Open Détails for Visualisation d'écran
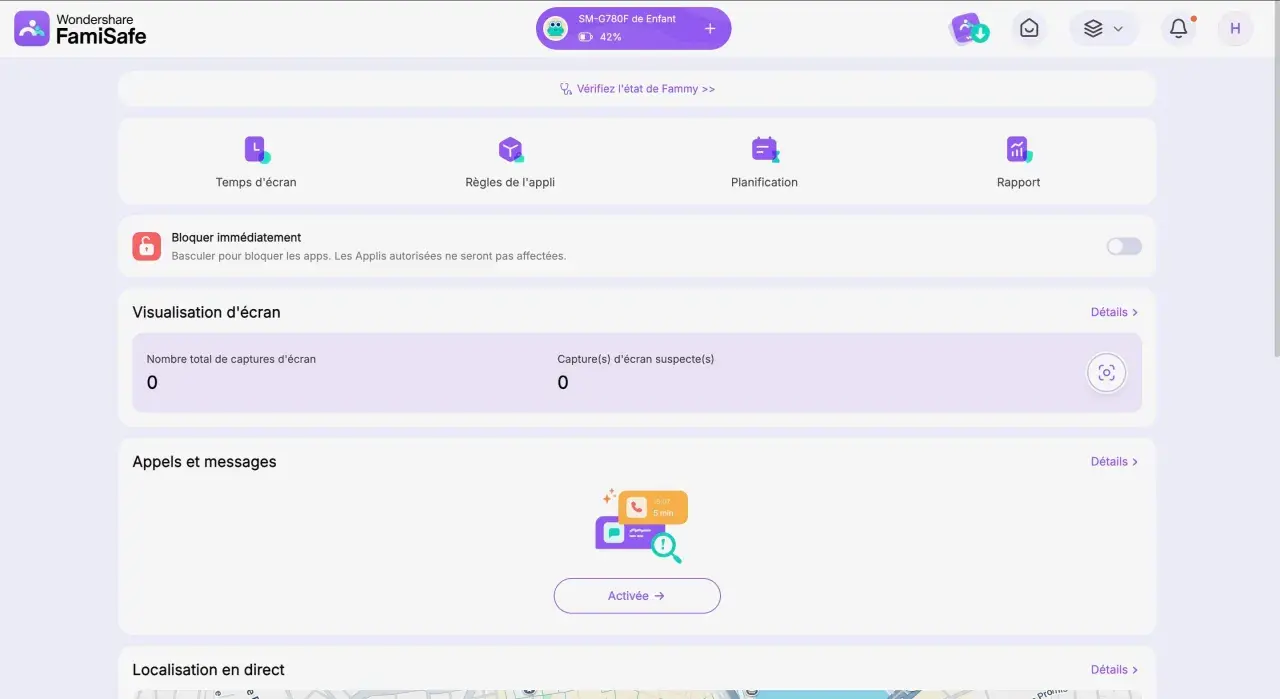 tap(1114, 312)
